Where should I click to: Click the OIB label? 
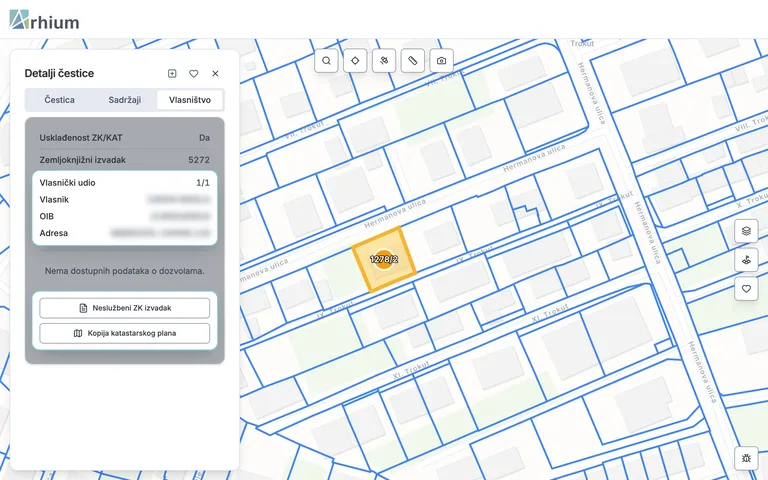pos(47,216)
